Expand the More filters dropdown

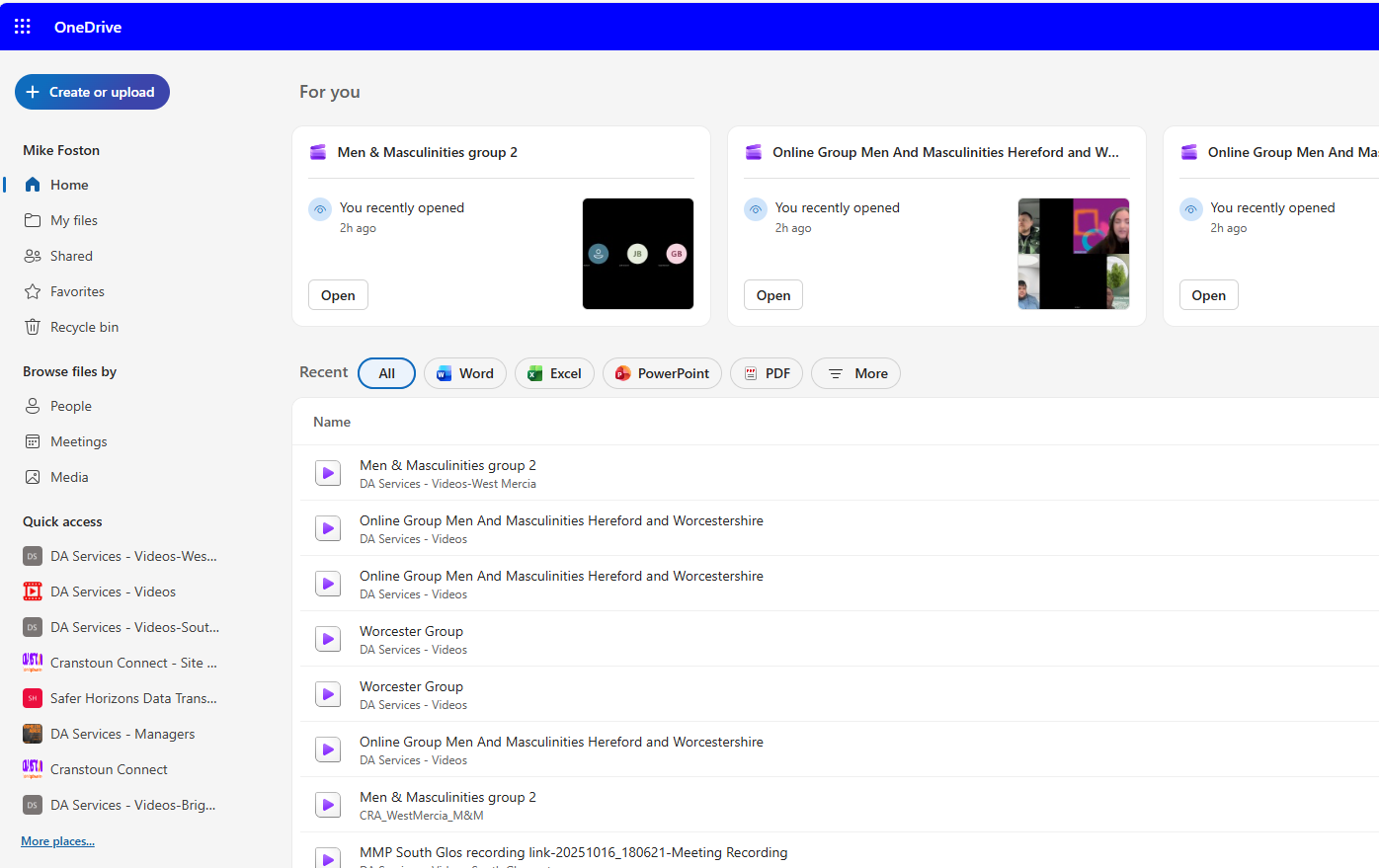855,373
